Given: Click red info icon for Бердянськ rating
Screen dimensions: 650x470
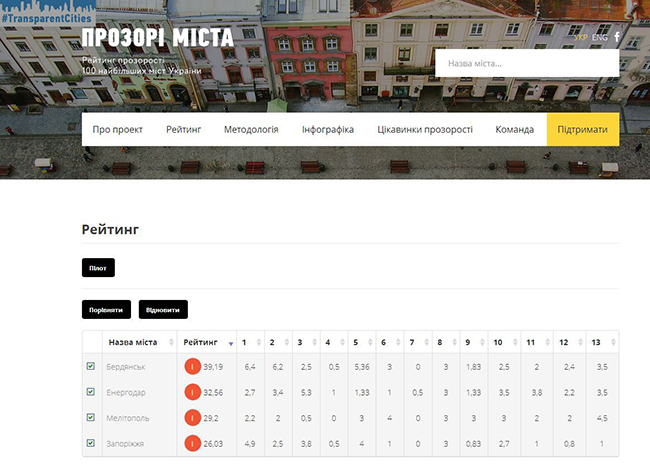Looking at the screenshot, I should [192, 367].
